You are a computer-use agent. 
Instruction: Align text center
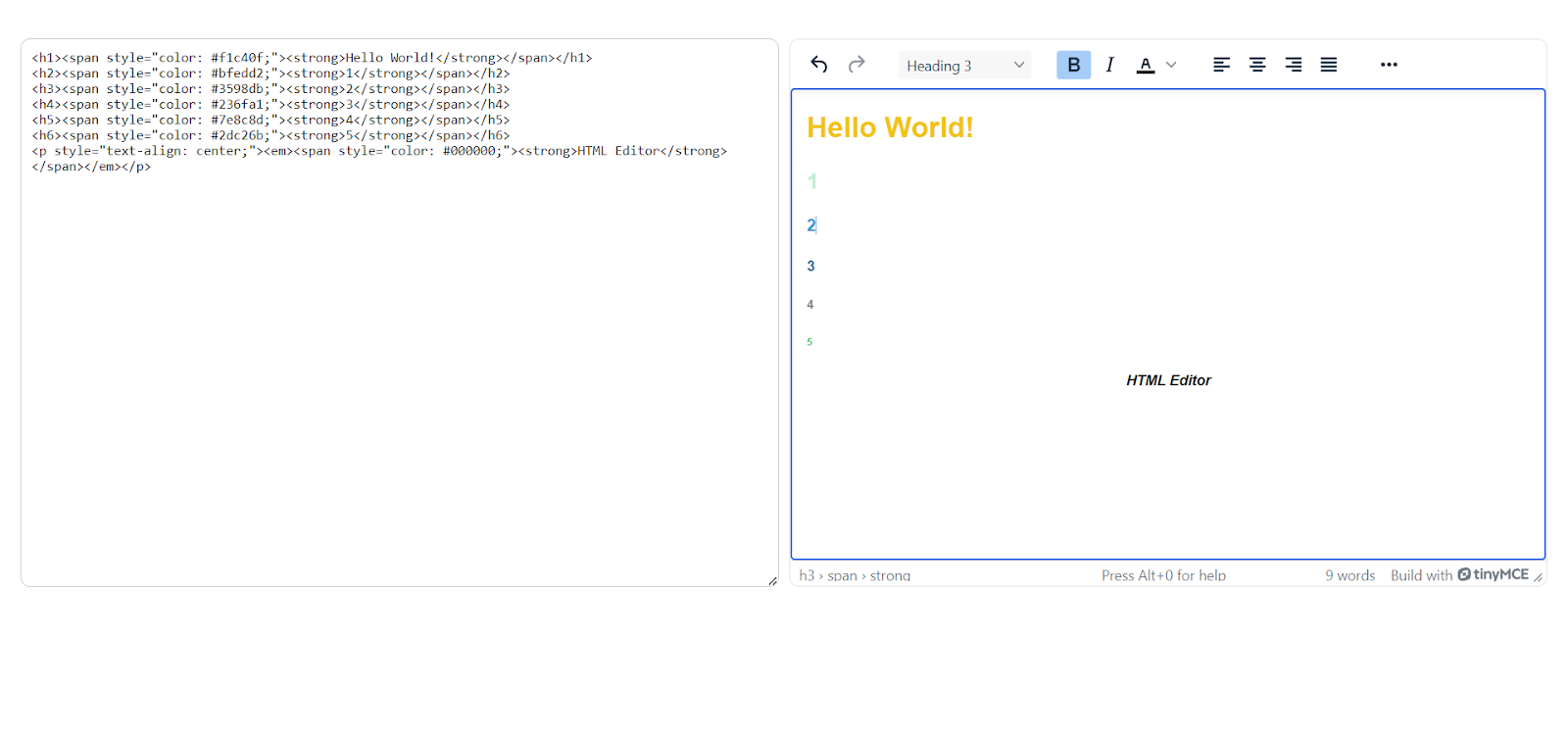tap(1257, 65)
